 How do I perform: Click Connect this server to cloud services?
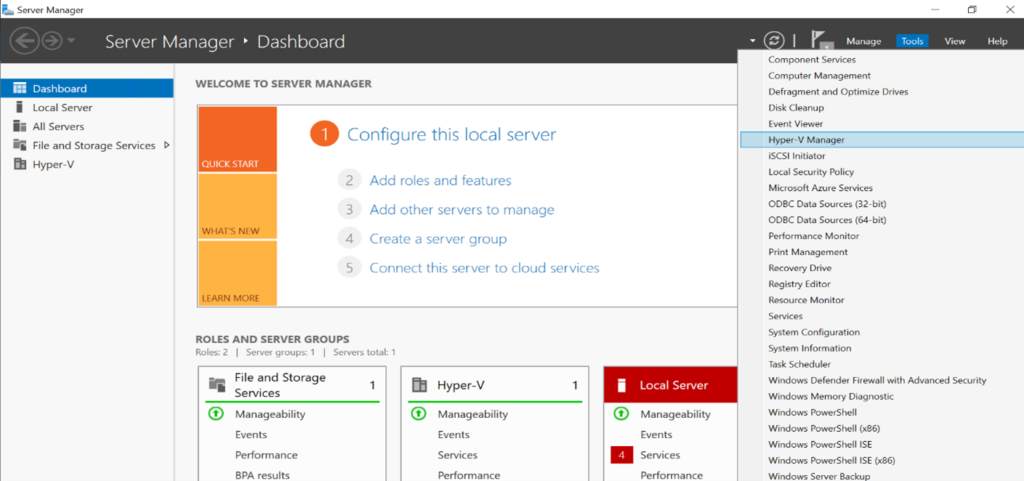coord(484,268)
